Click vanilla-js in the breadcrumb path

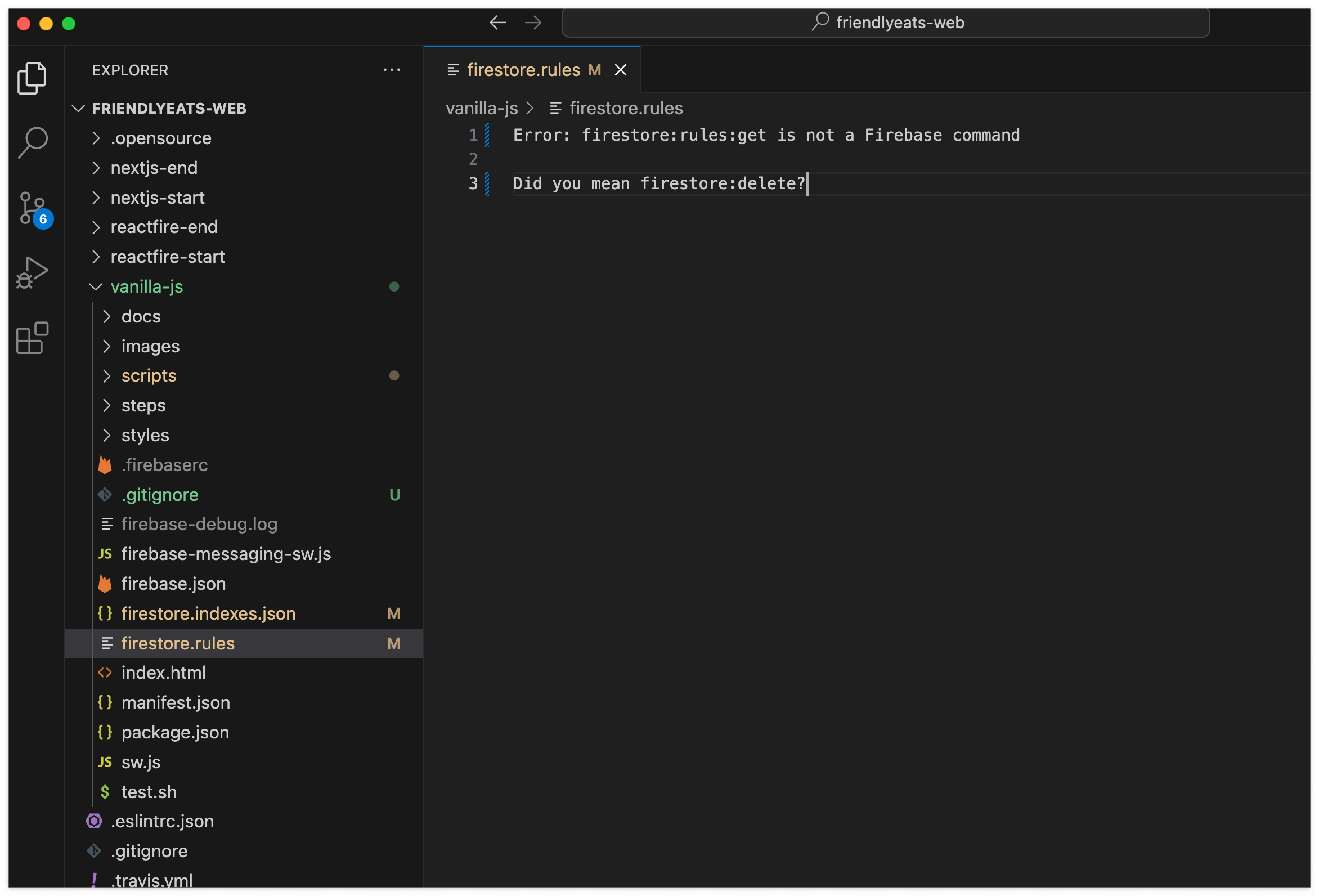481,109
